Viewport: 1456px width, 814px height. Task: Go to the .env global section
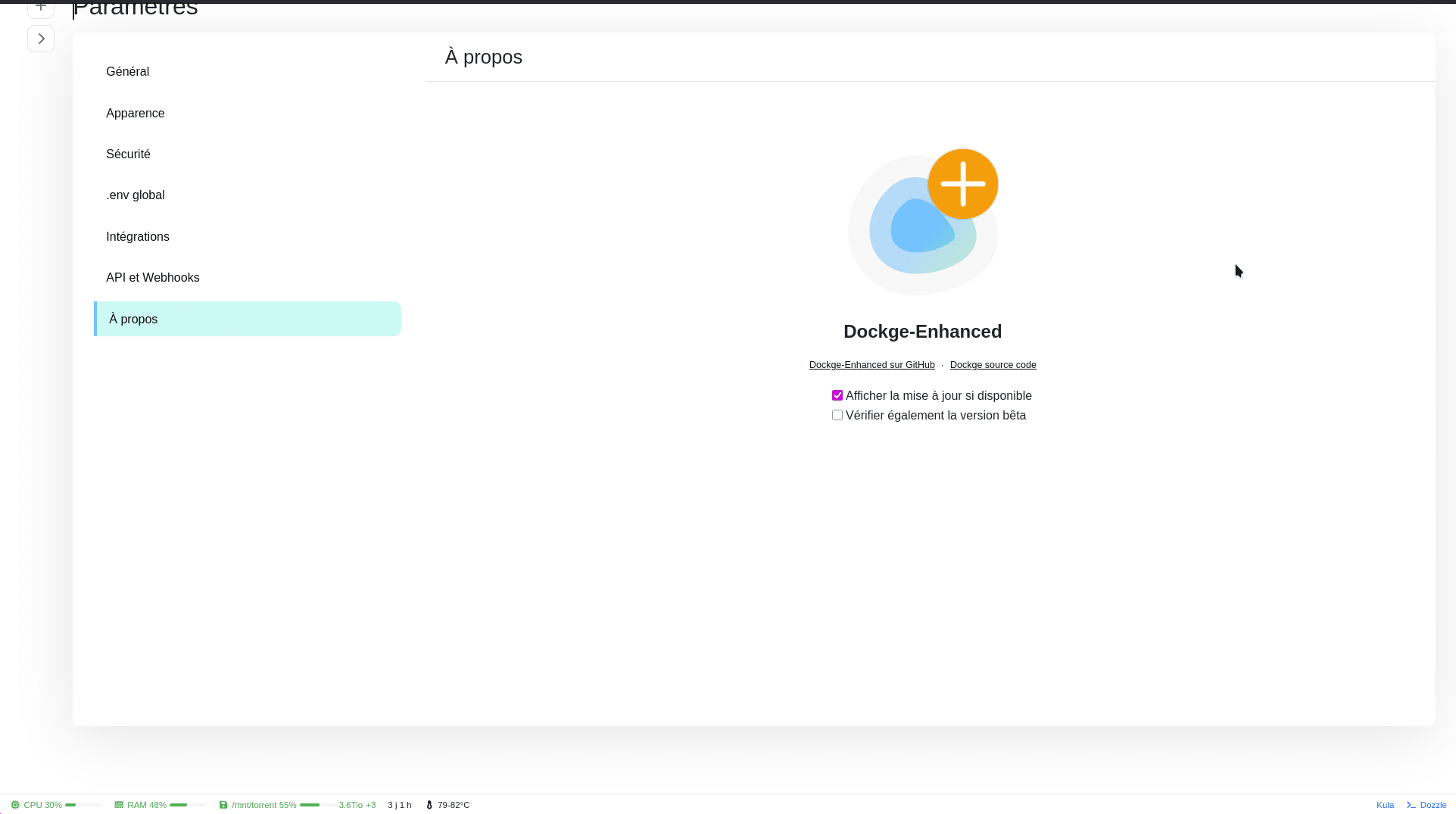coord(248,195)
